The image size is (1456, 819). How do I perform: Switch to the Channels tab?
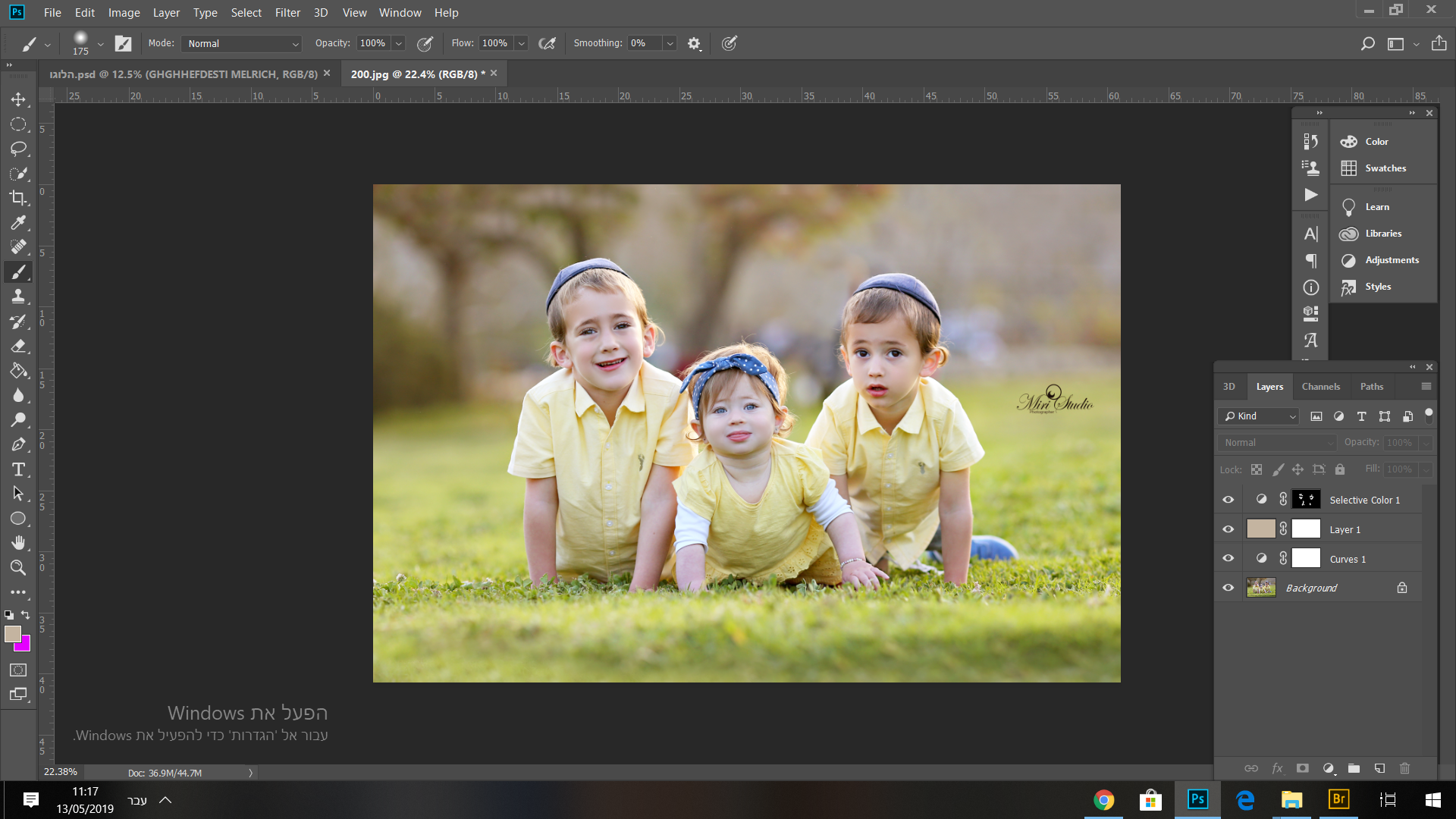[1320, 387]
